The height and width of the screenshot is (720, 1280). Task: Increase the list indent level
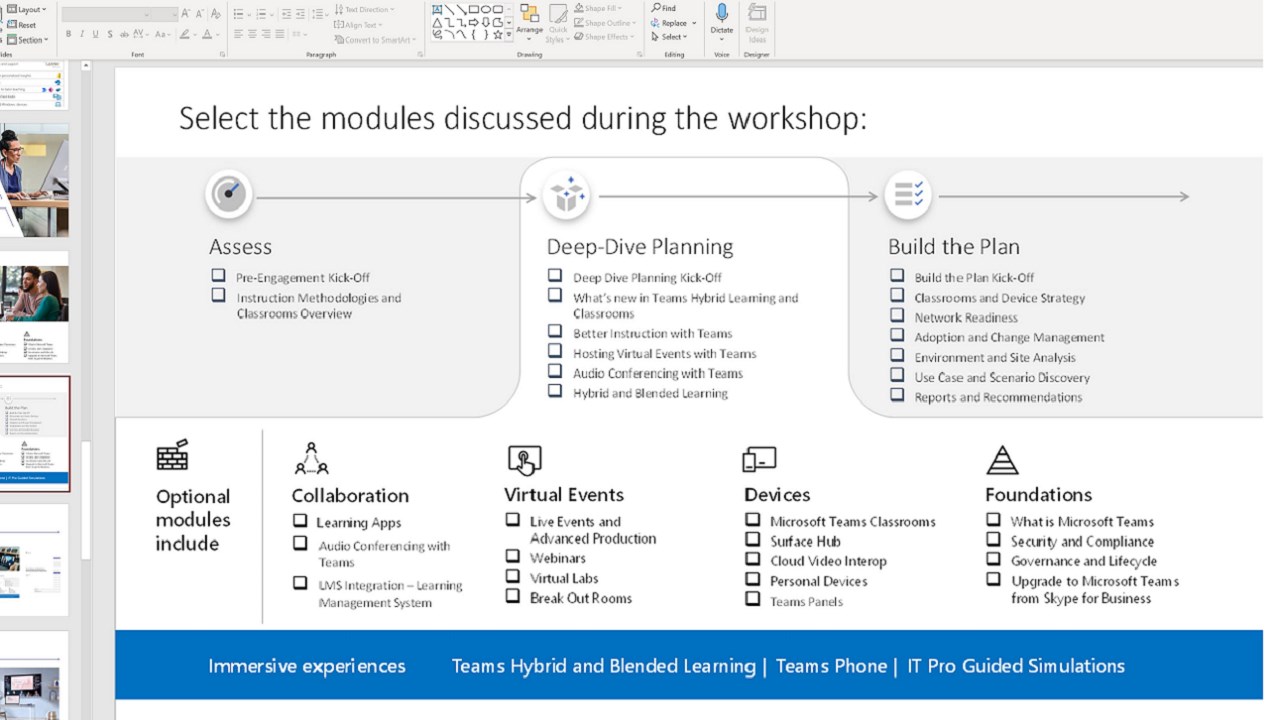[300, 14]
